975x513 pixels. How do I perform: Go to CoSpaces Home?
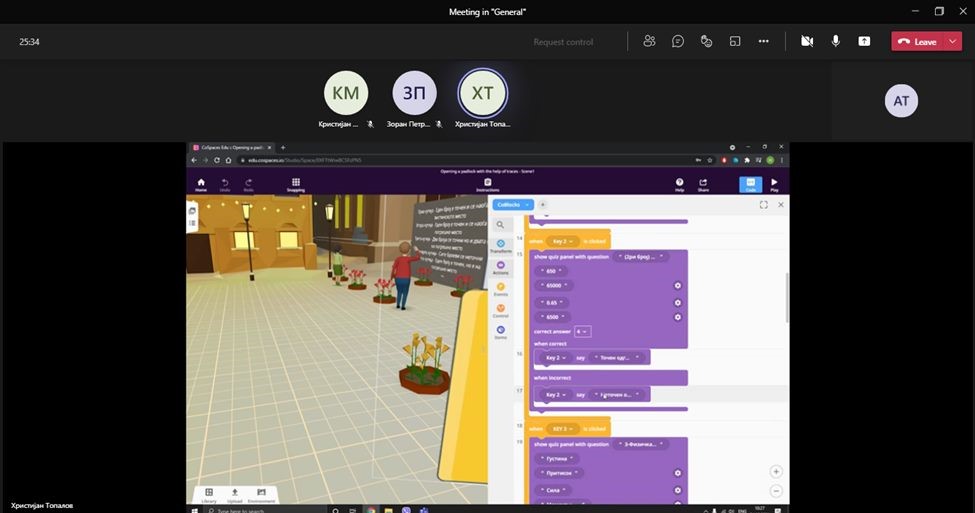(x=201, y=185)
